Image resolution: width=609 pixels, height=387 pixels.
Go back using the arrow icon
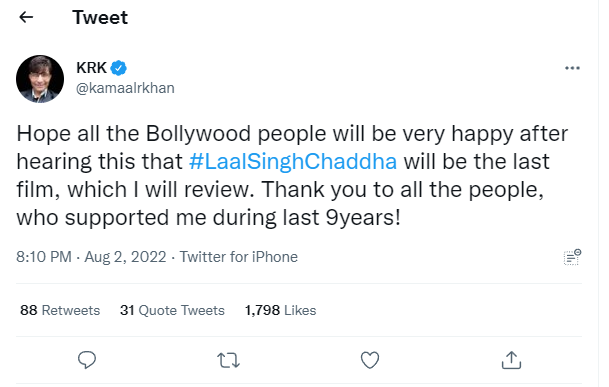[26, 17]
